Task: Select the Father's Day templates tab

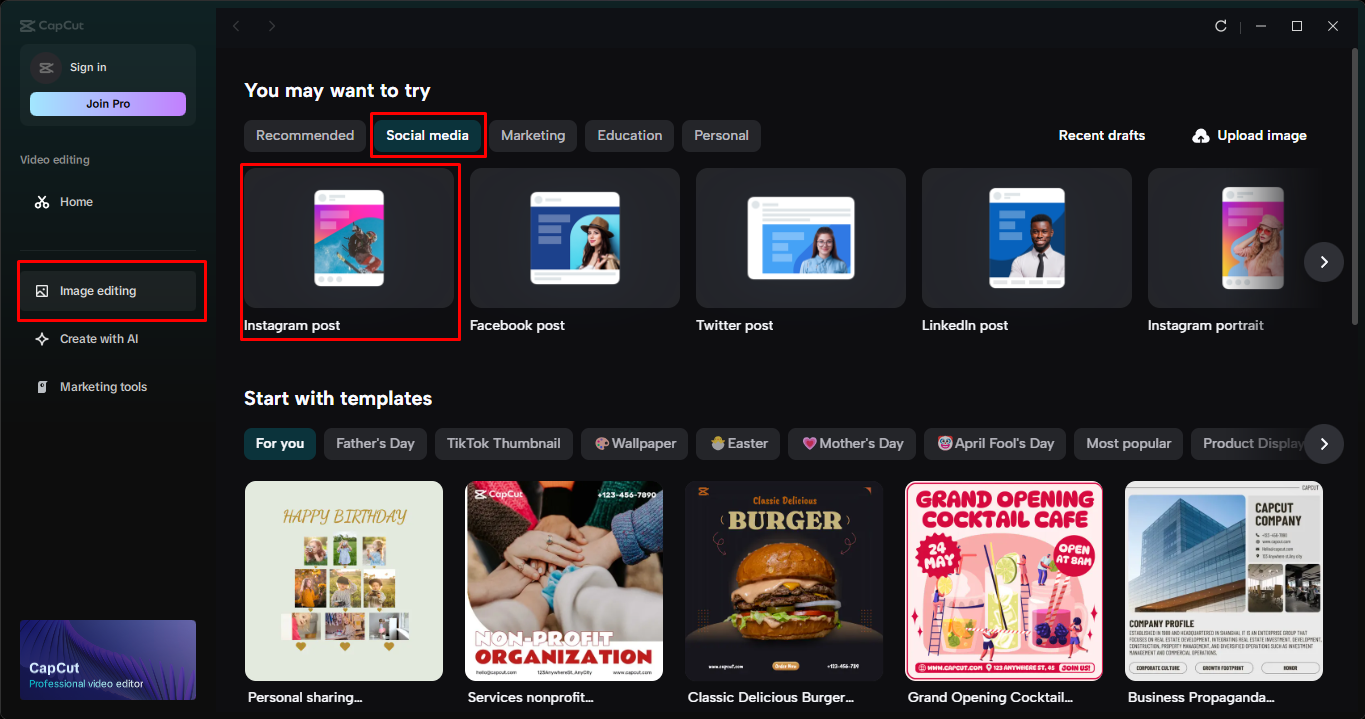Action: 375,443
